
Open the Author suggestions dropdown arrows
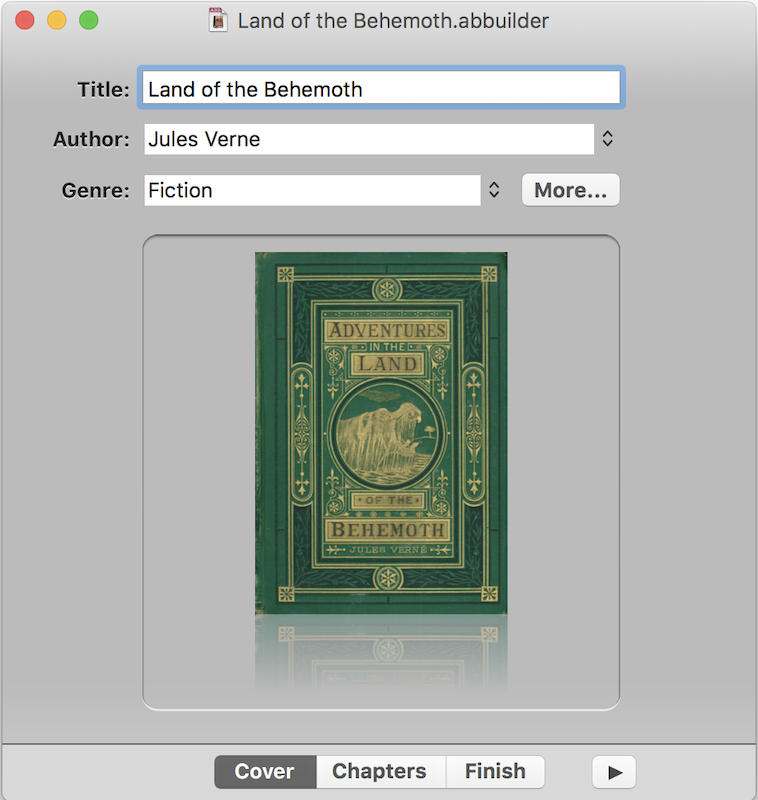[x=607, y=140]
